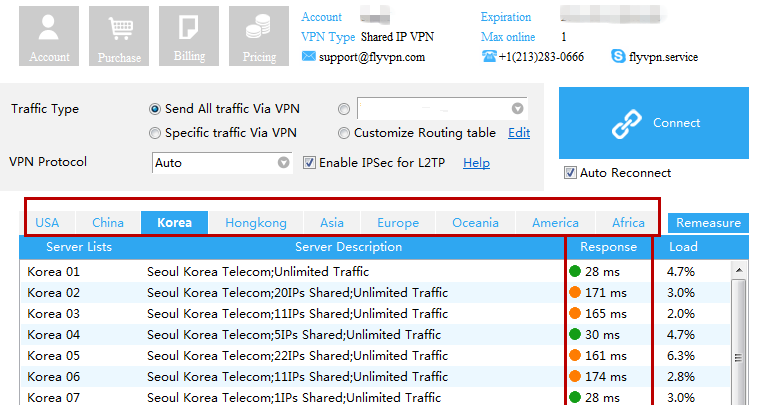Click the Skype icon beside flyvpn.service
The height and width of the screenshot is (405, 771).
(618, 56)
